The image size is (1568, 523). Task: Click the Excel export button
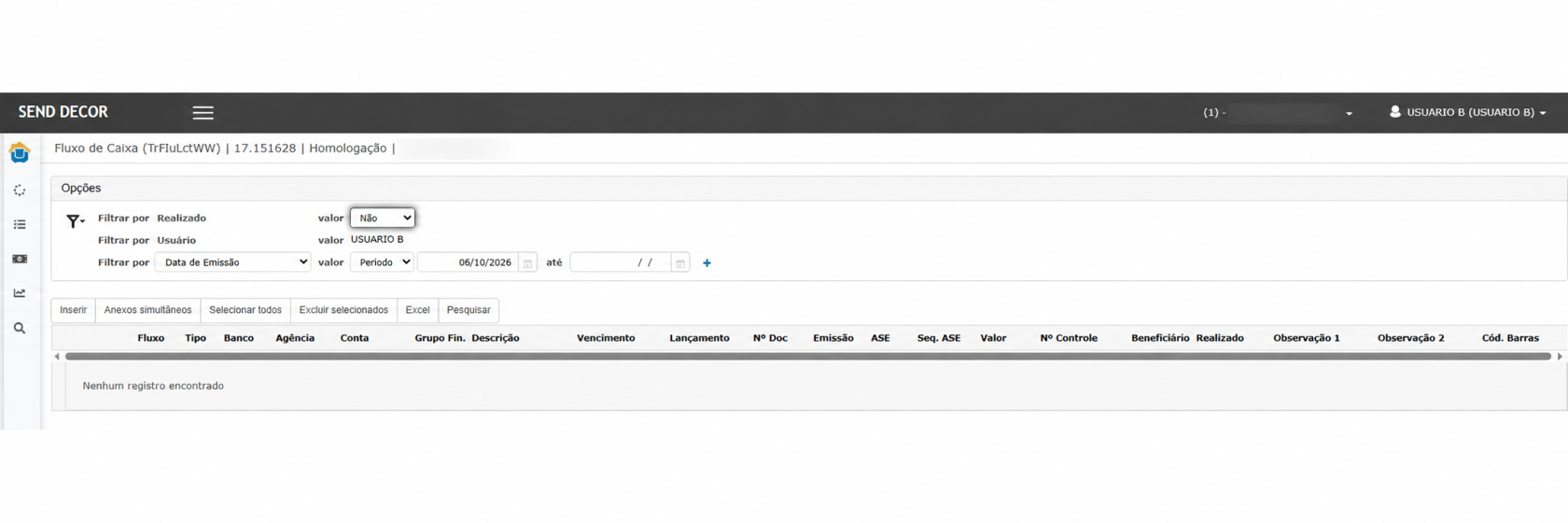(417, 310)
